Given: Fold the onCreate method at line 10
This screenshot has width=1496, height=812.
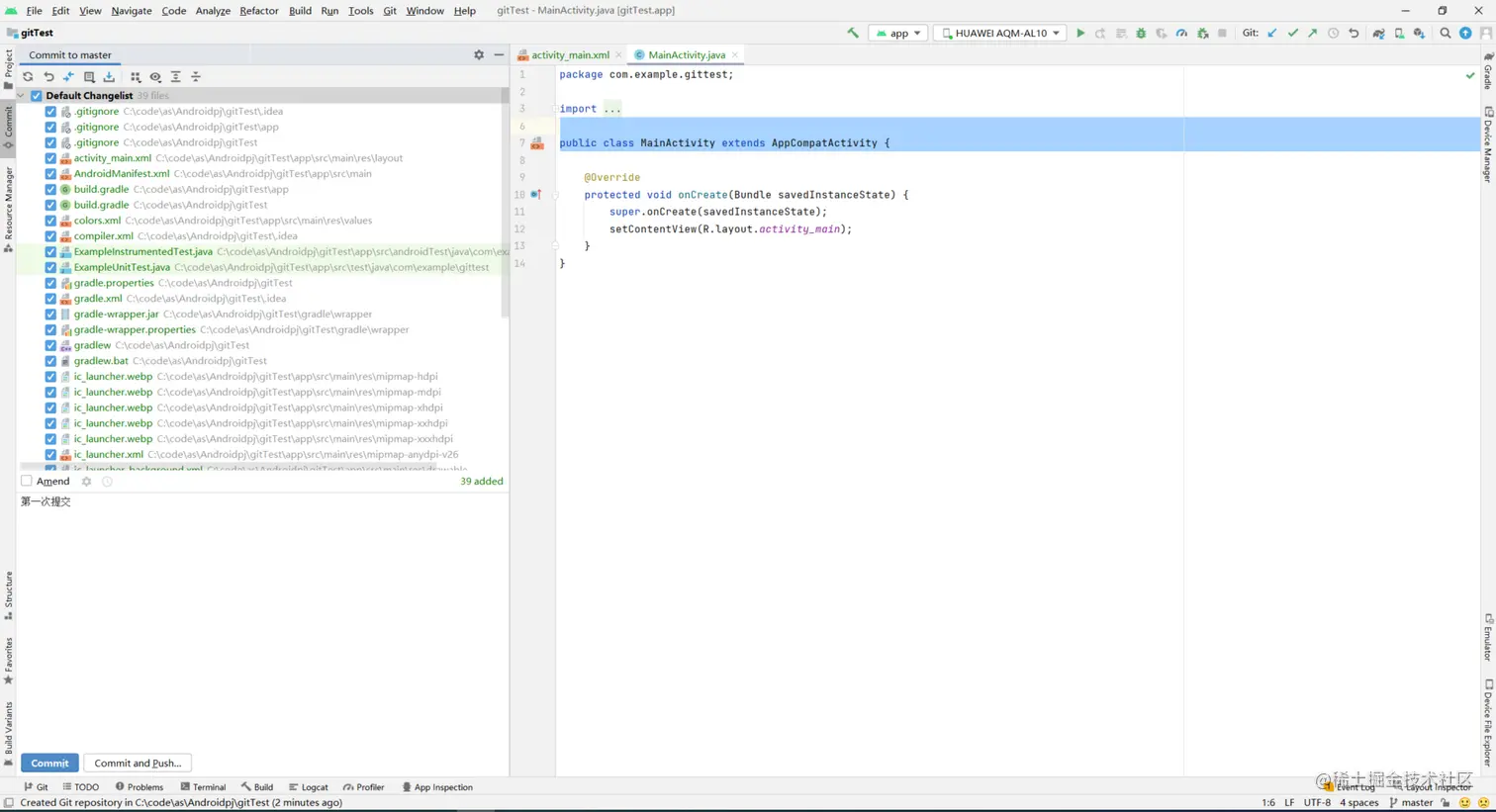Looking at the screenshot, I should [555, 195].
